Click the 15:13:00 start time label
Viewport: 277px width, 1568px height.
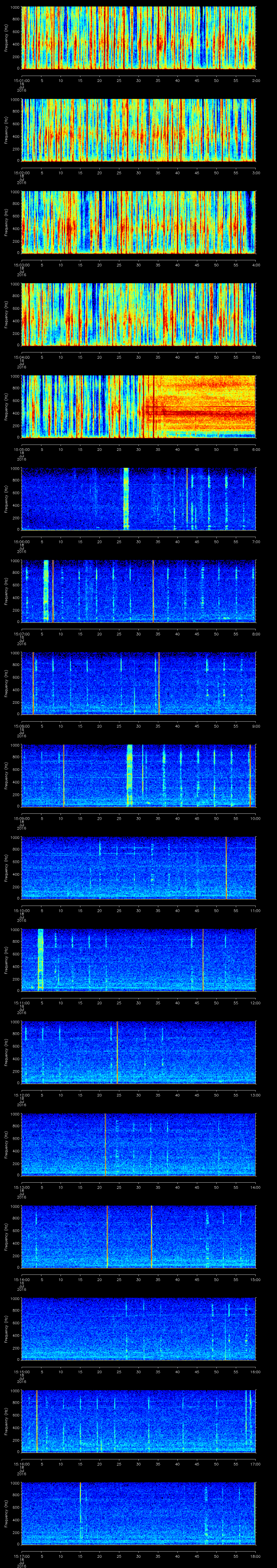(21, 1187)
